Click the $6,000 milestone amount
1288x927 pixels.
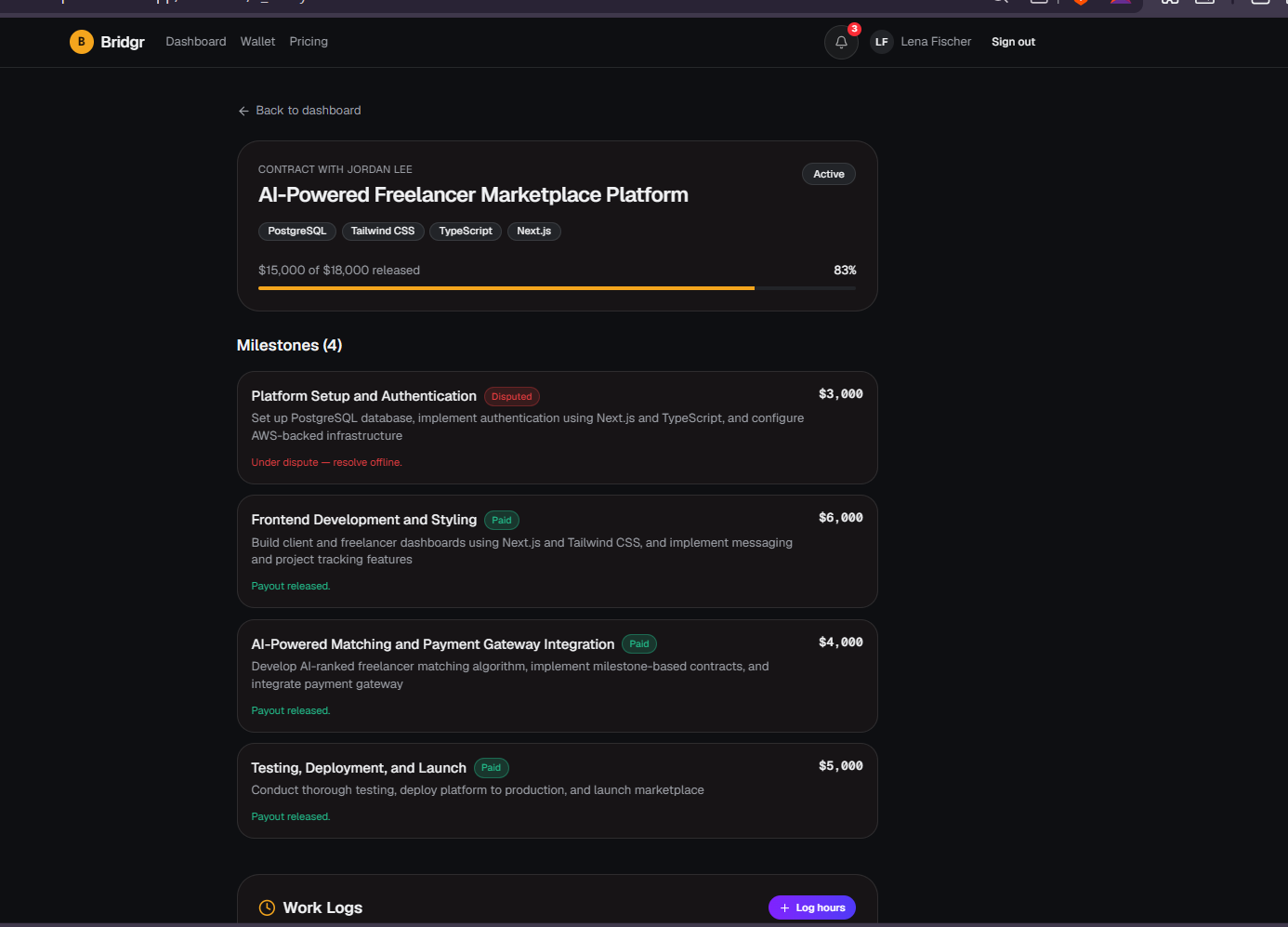coord(841,518)
